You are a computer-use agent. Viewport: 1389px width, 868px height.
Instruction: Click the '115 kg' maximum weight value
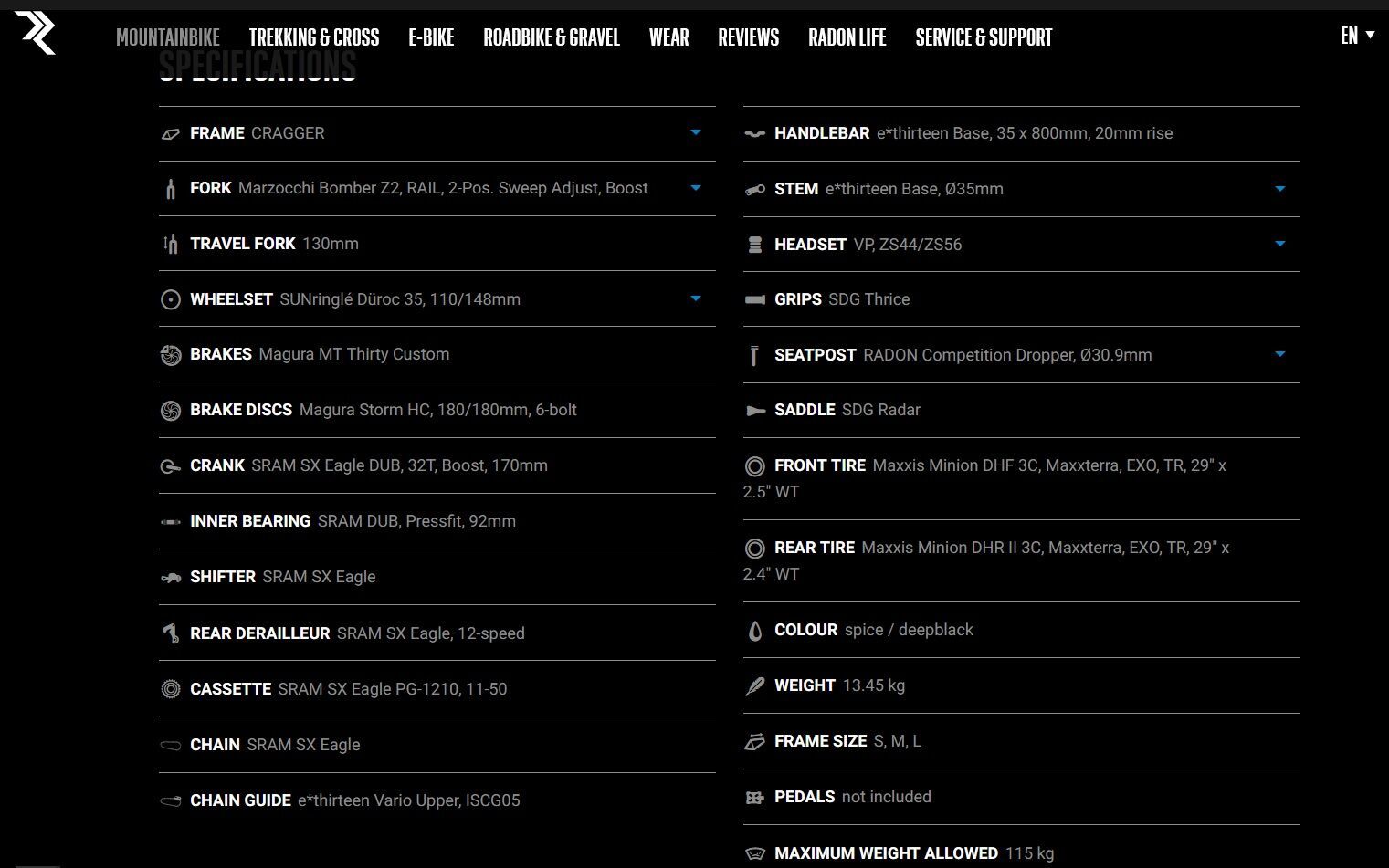[x=1030, y=853]
